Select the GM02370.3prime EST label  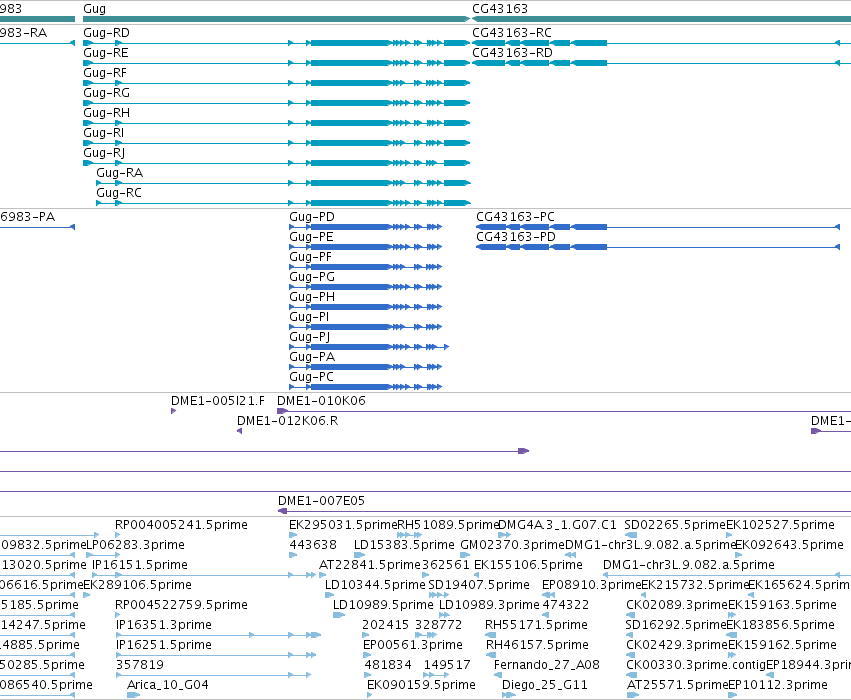[x=512, y=545]
